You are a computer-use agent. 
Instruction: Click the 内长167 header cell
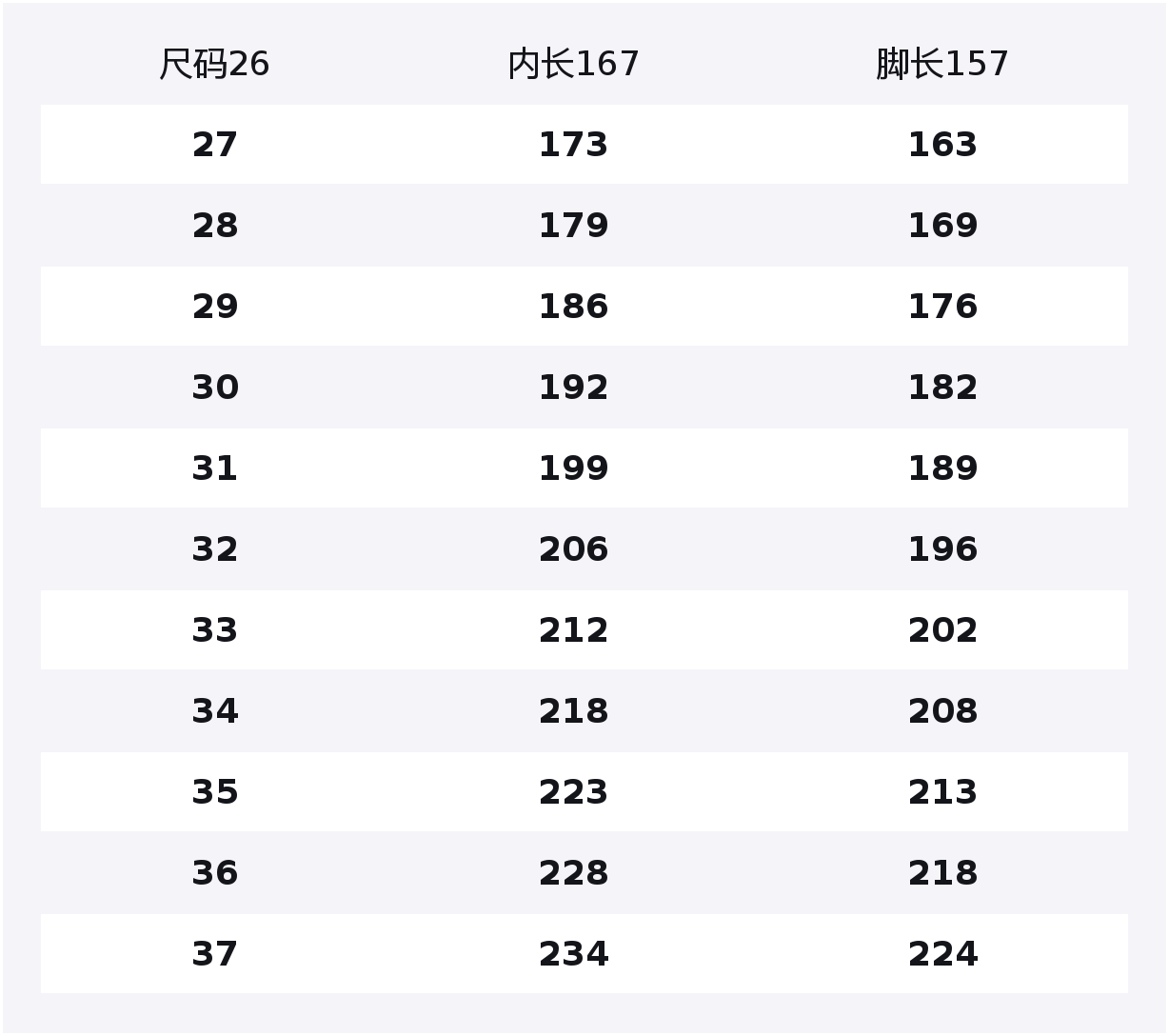point(574,65)
